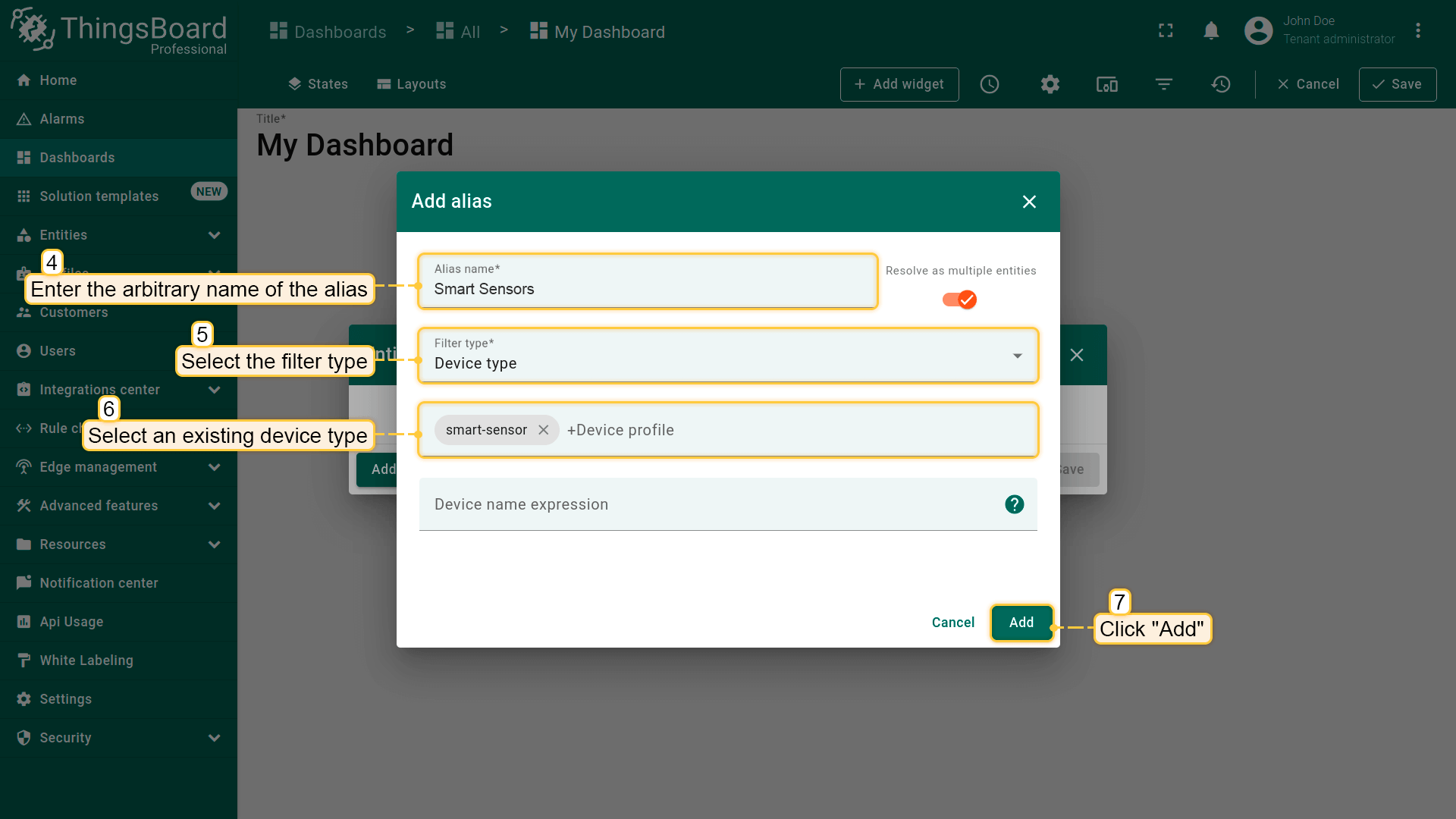Click the device name expression help icon
Viewport: 1456px width, 819px height.
[x=1014, y=504]
